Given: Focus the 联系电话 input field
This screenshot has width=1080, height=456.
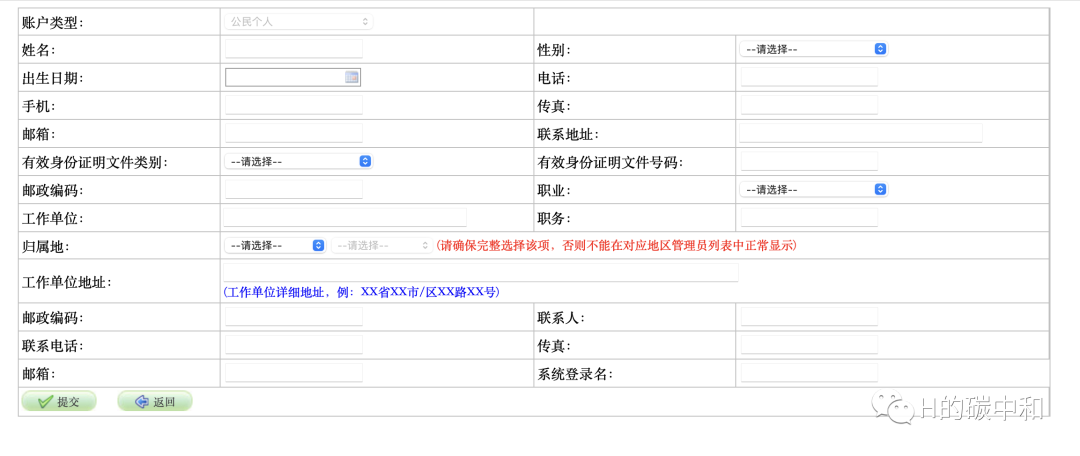Looking at the screenshot, I should [x=293, y=345].
